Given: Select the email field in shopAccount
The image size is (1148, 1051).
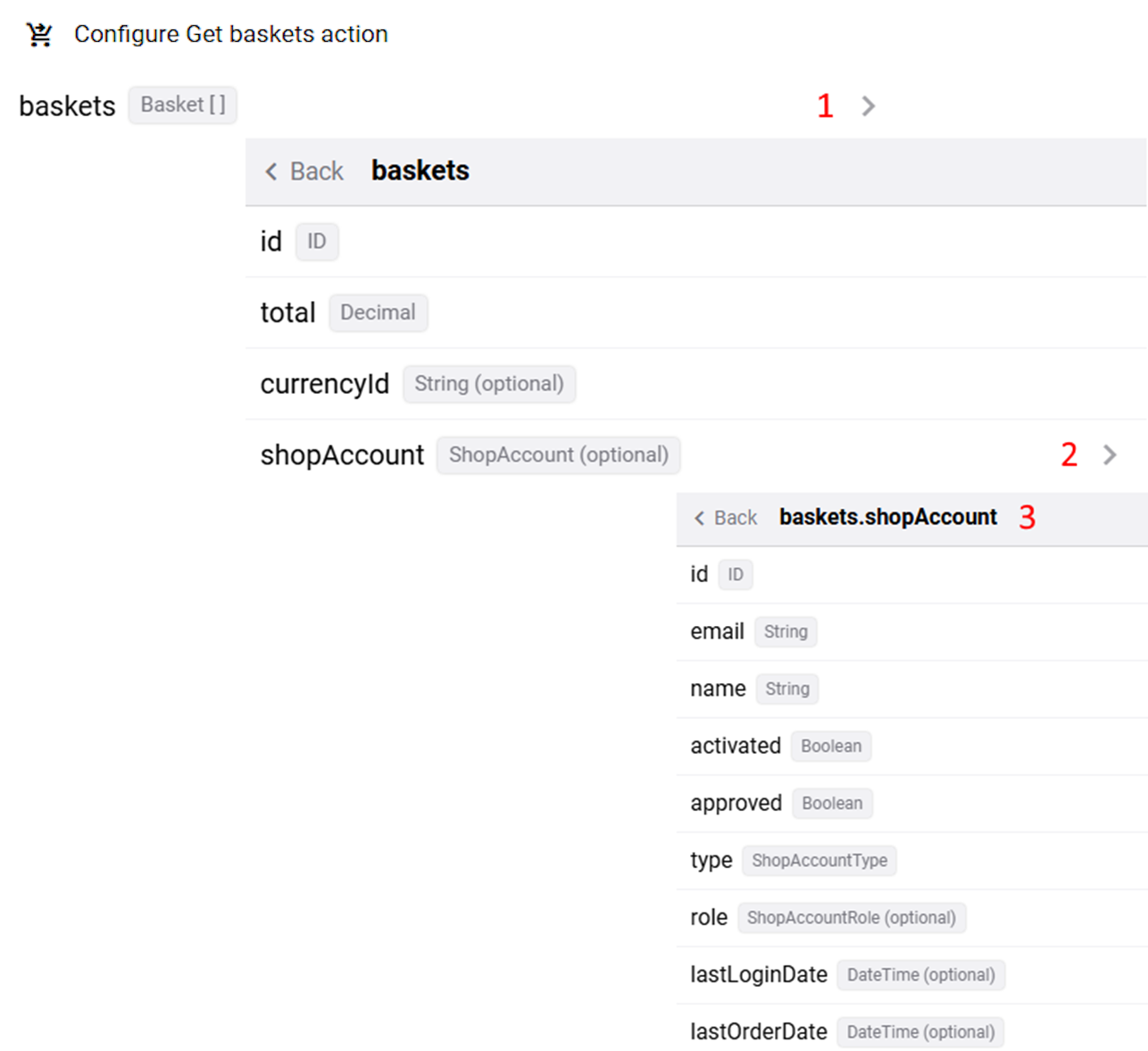Looking at the screenshot, I should [717, 631].
